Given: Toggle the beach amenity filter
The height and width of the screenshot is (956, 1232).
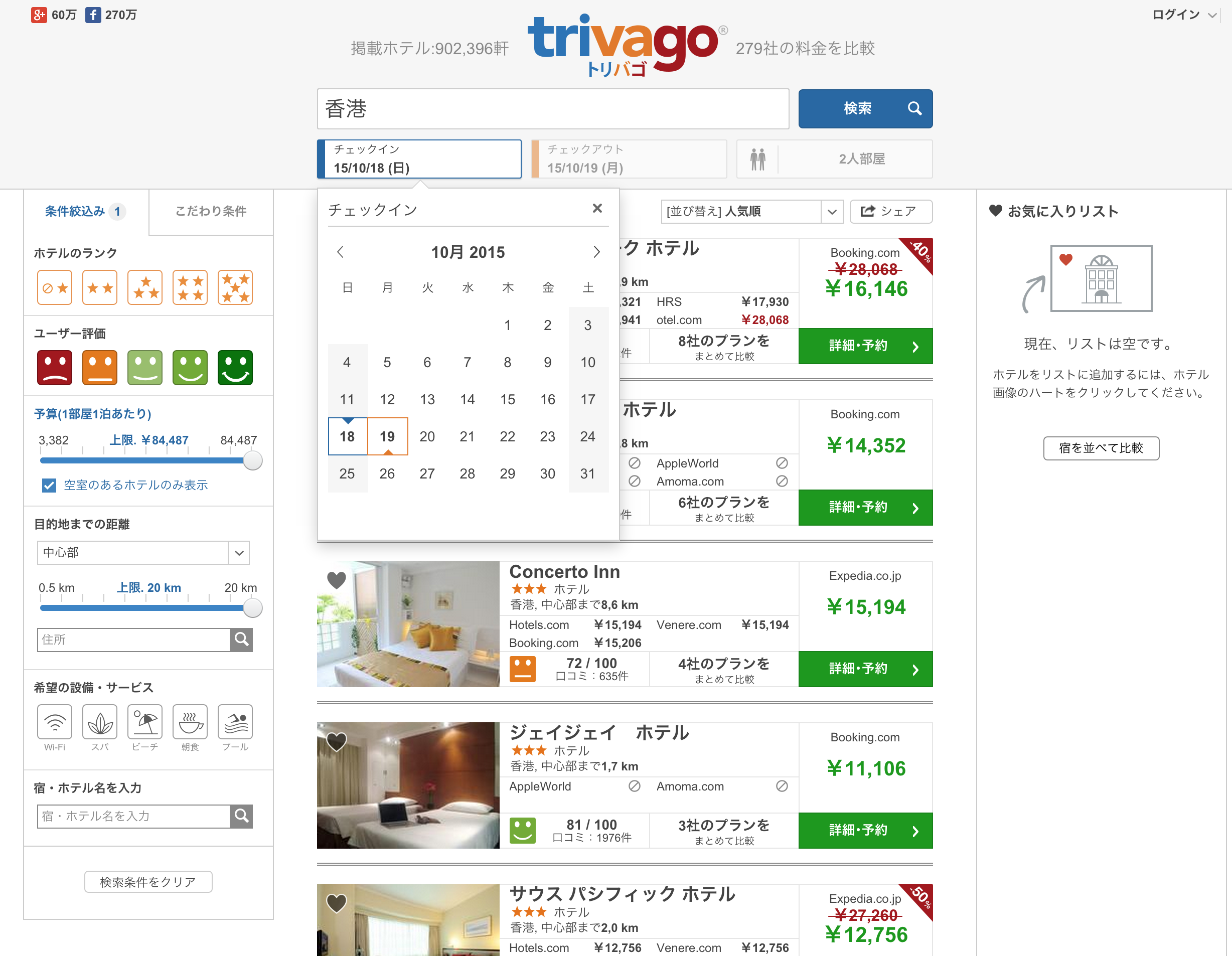Looking at the screenshot, I should coord(145,721).
